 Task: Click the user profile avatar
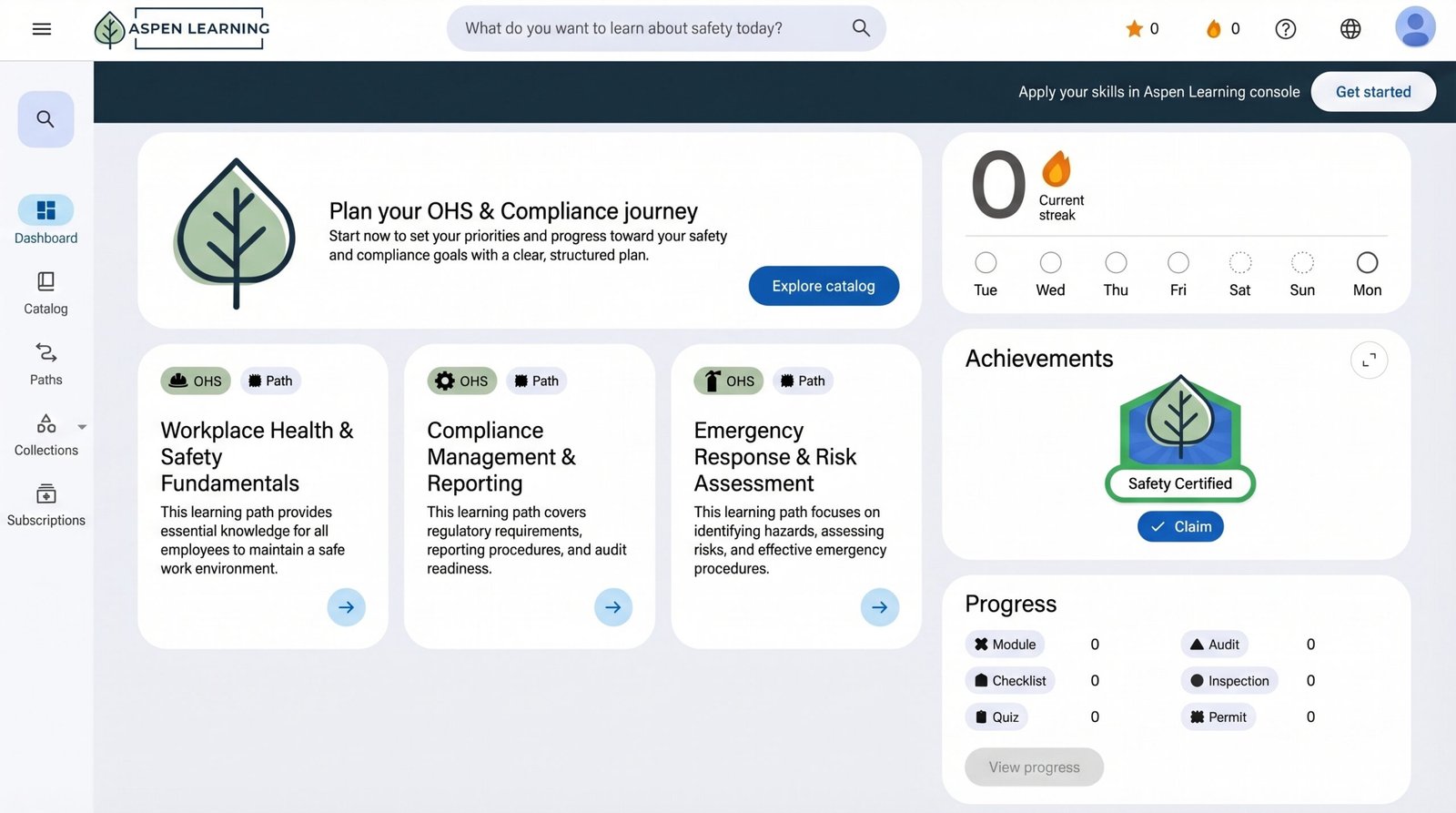(x=1414, y=27)
